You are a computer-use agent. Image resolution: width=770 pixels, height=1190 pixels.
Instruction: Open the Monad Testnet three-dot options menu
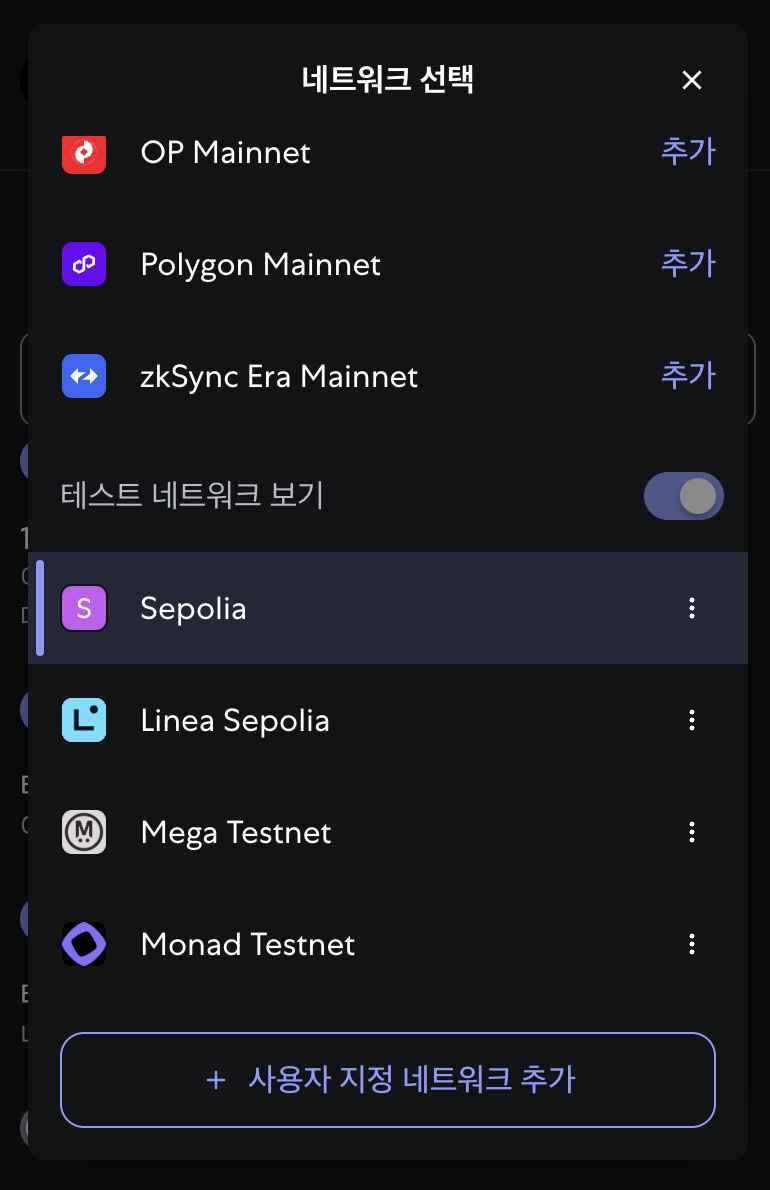pos(692,944)
